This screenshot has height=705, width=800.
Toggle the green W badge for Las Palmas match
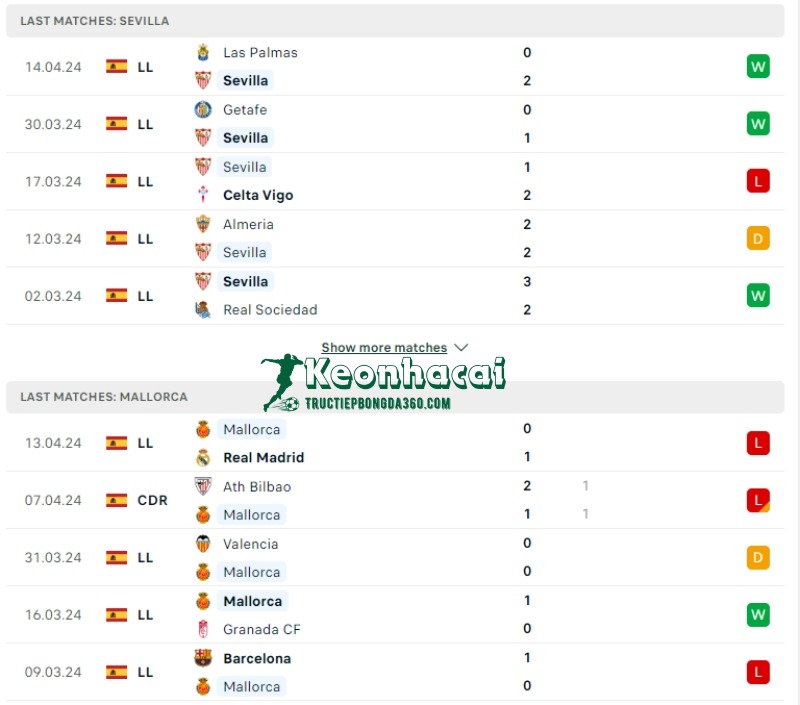(x=758, y=66)
